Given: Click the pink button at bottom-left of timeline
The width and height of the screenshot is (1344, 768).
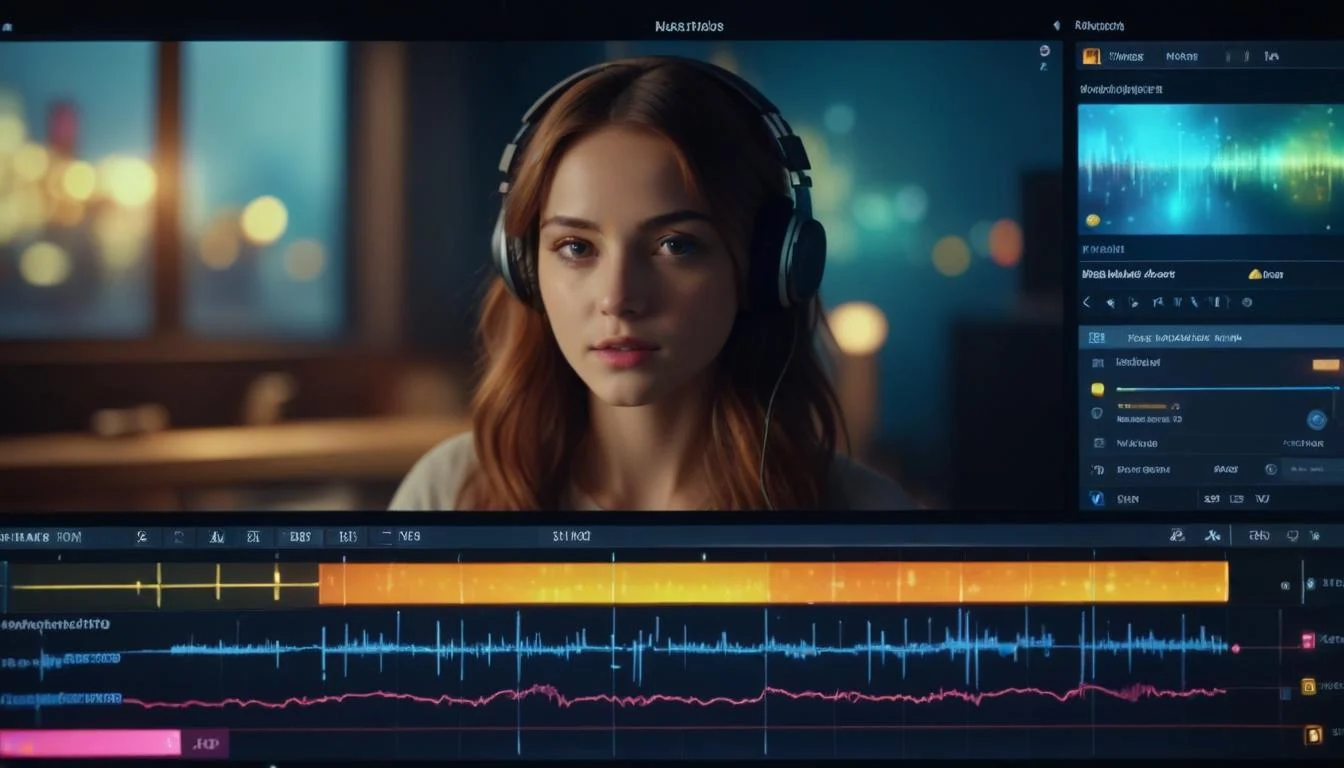Looking at the screenshot, I should coord(89,743).
